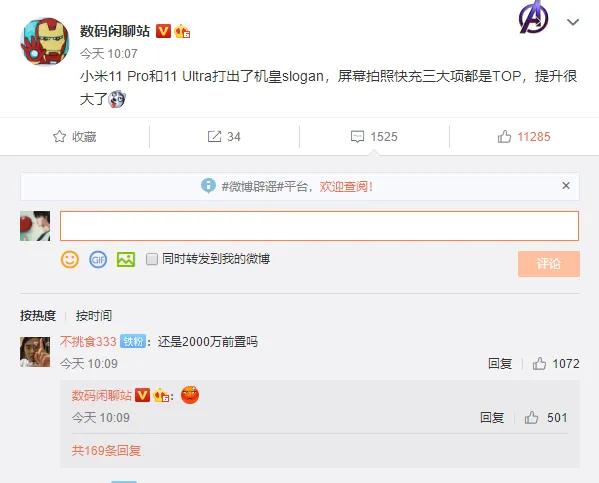The height and width of the screenshot is (483, 599).
Task: Attach a picture using the image icon
Action: [126, 259]
